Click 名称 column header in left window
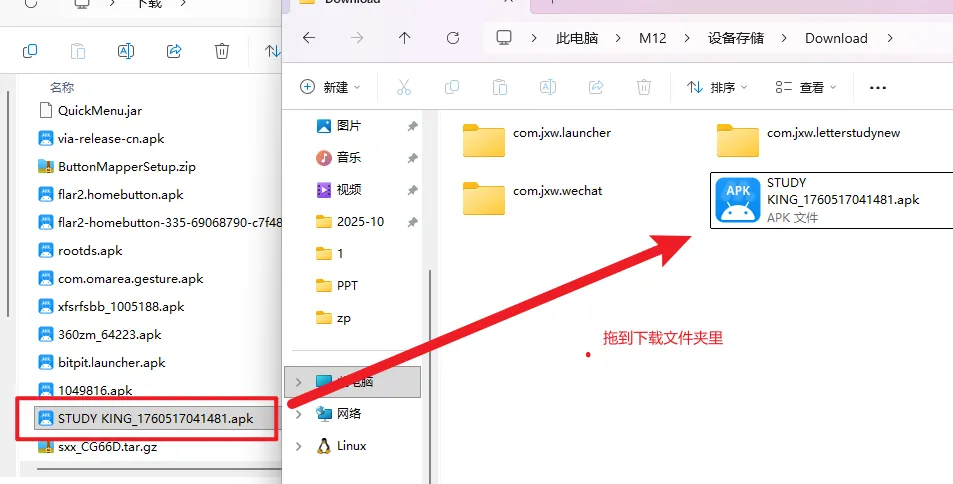The width and height of the screenshot is (953, 484). [62, 88]
